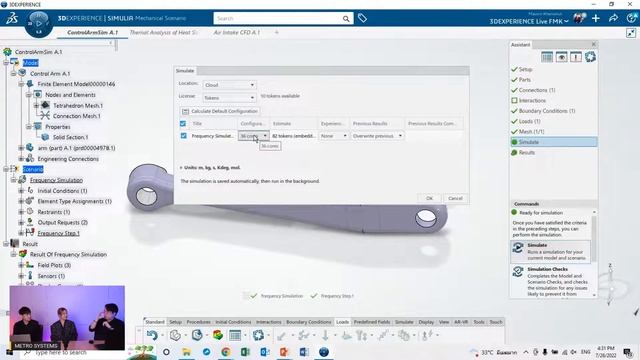Click the colored cube icon in the bottom toolbar

[x=218, y=335]
